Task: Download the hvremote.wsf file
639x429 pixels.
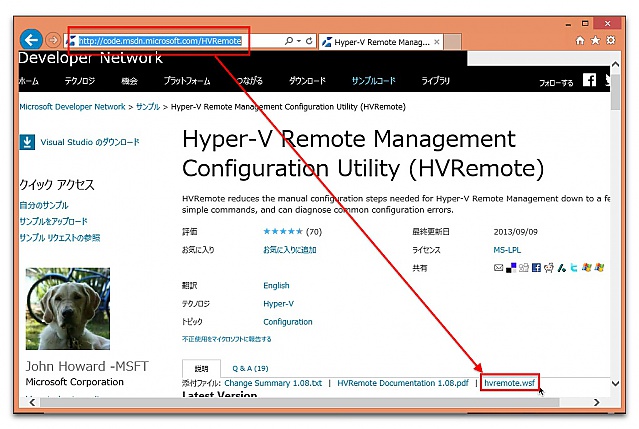Action: [x=509, y=383]
